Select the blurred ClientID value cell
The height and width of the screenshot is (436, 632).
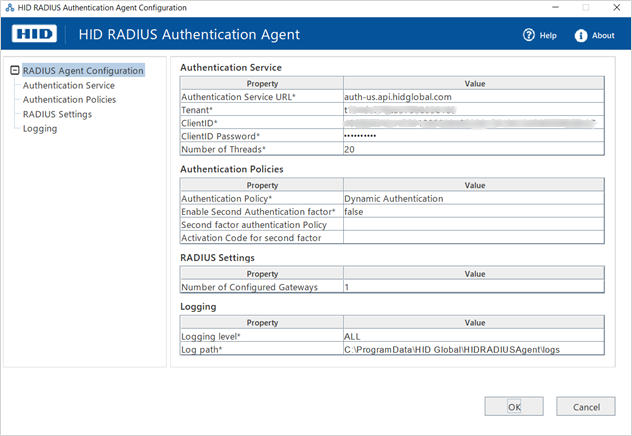(x=474, y=123)
